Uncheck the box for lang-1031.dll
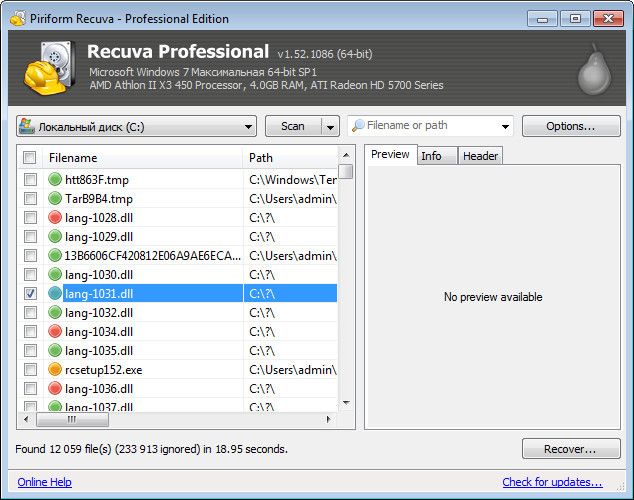The width and height of the screenshot is (634, 500). [x=30, y=293]
